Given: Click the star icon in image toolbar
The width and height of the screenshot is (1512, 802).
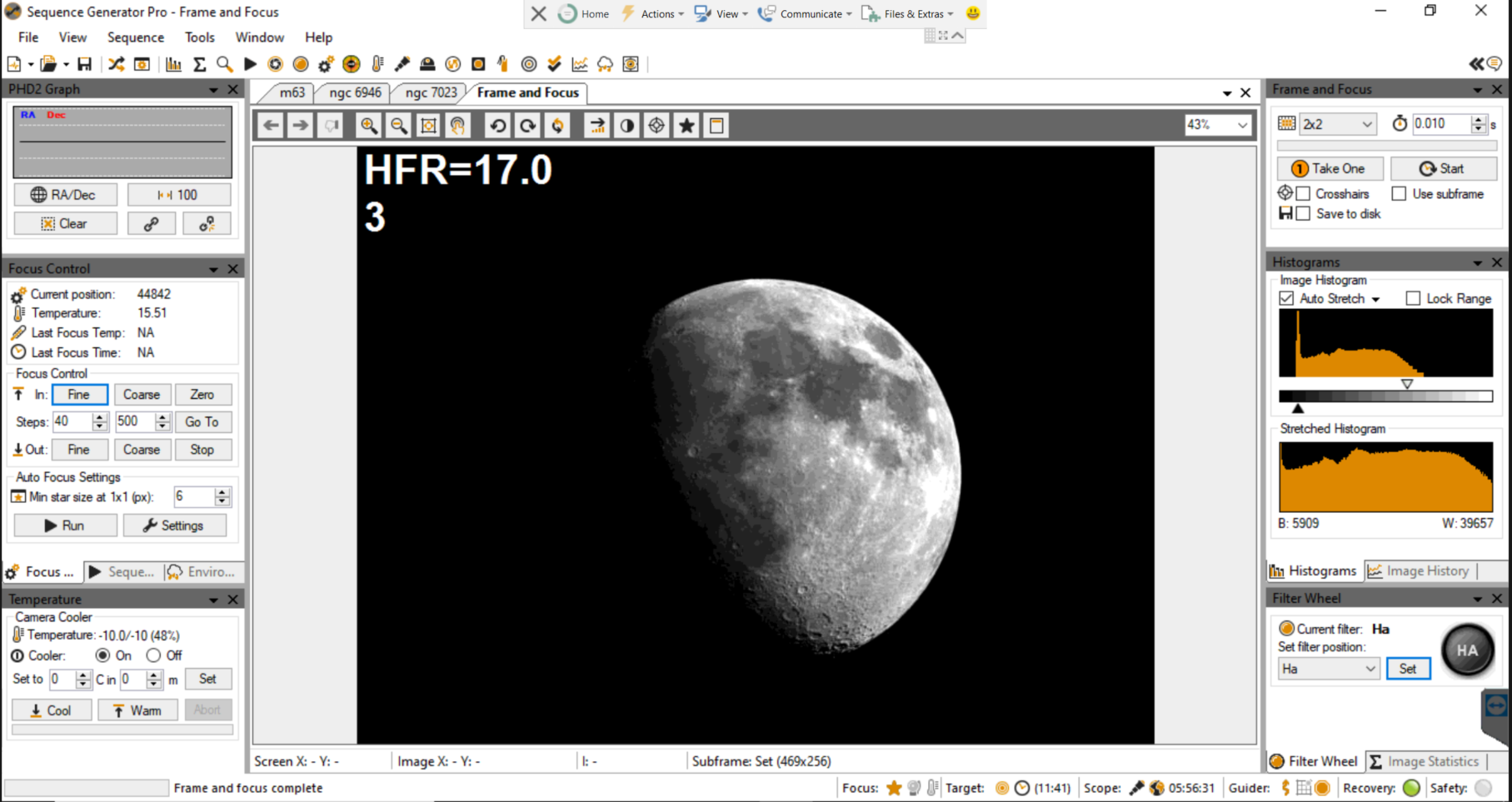Looking at the screenshot, I should click(686, 126).
